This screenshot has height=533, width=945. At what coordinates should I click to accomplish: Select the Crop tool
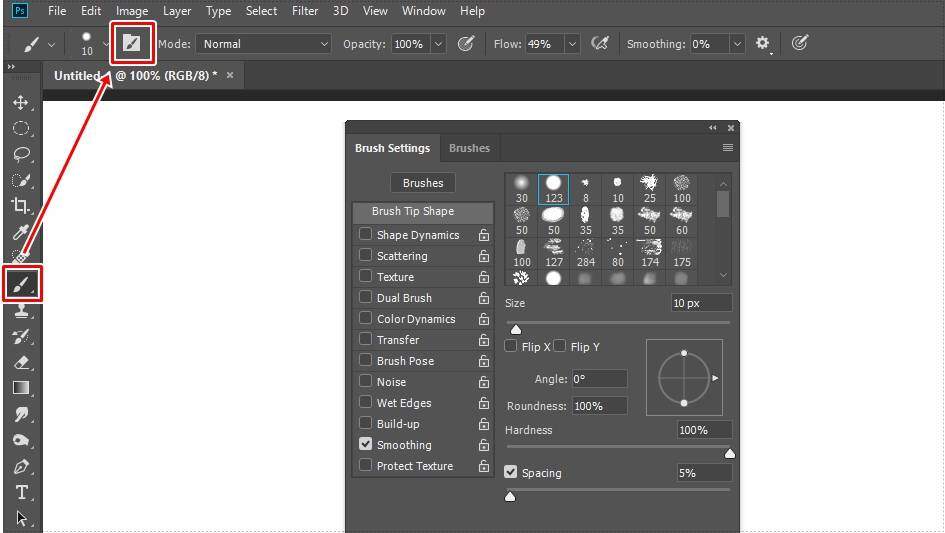21,206
